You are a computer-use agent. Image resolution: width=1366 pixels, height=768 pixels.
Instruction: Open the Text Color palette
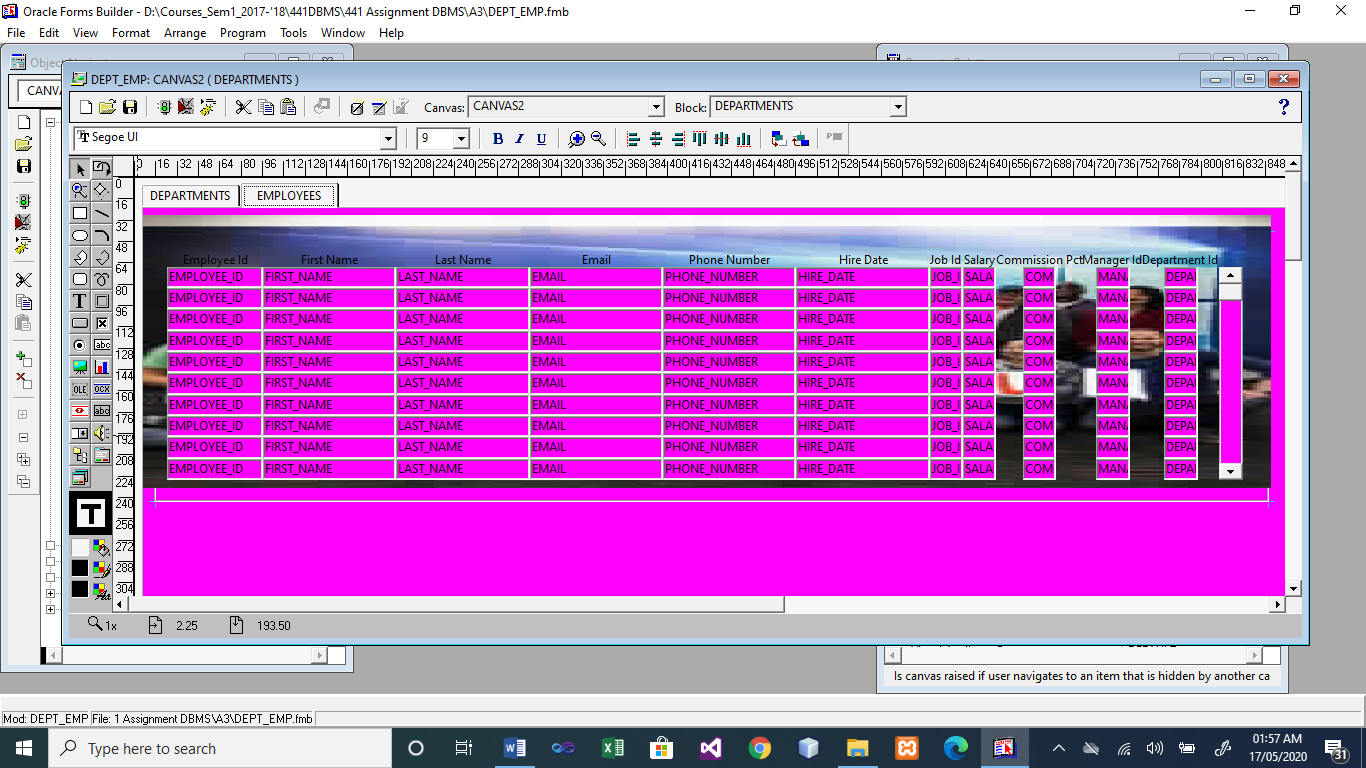102,590
